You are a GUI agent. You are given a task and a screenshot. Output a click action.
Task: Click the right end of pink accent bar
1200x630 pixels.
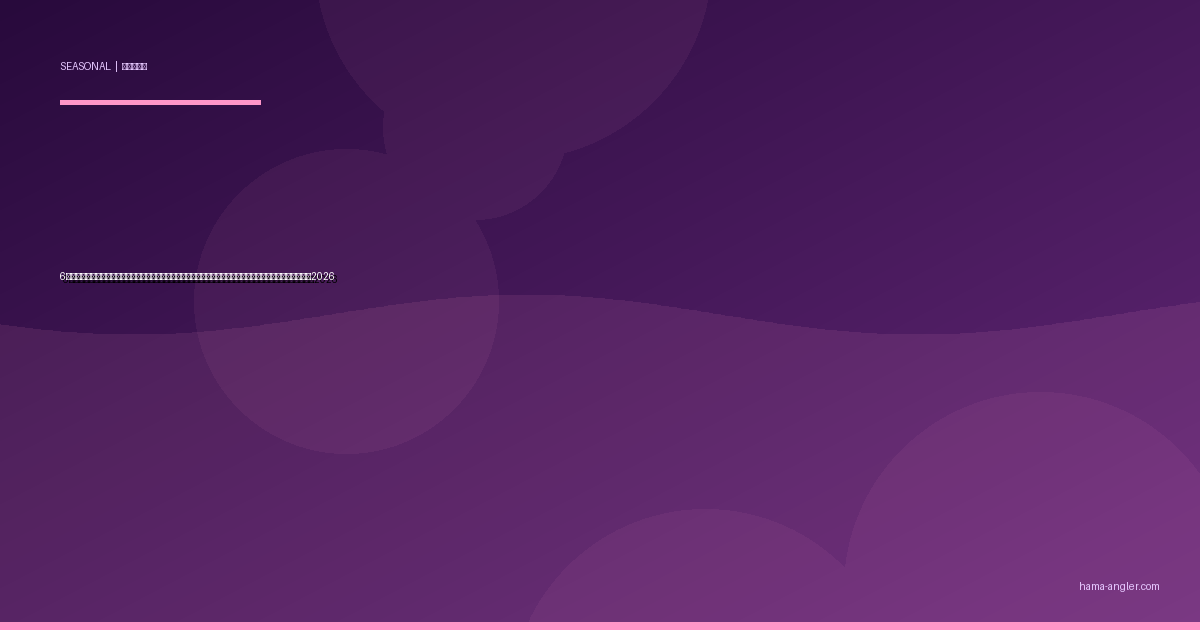[258, 102]
